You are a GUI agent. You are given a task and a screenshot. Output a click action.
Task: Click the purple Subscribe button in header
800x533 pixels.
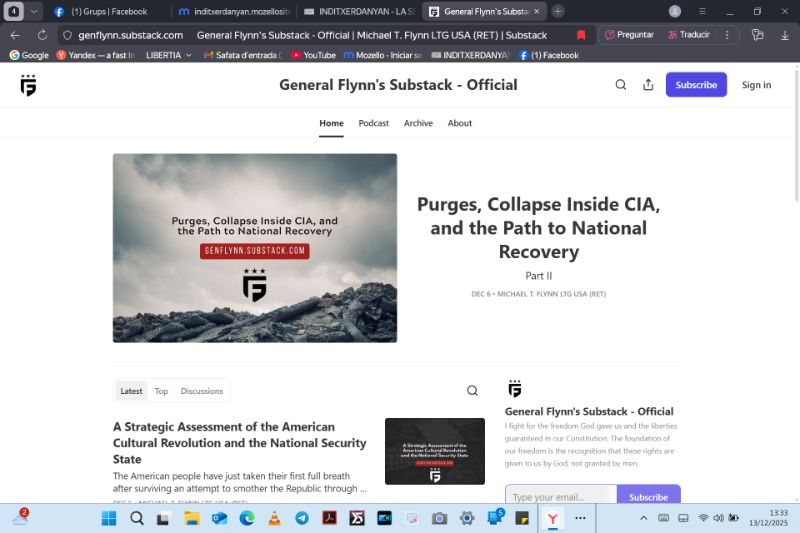point(696,85)
